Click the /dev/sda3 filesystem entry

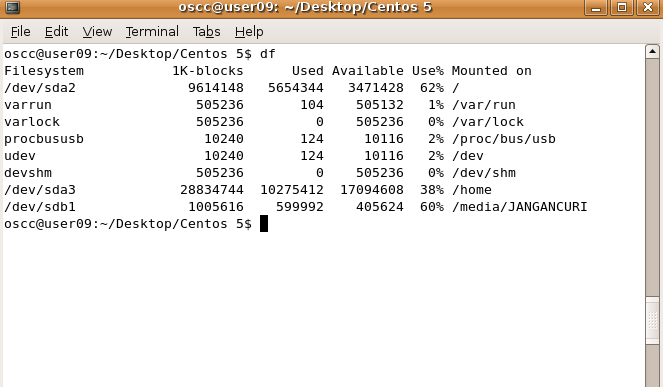(40, 190)
